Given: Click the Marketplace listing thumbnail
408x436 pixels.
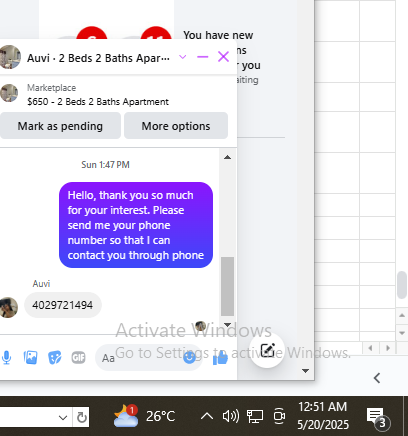Looking at the screenshot, I should [x=9, y=93].
